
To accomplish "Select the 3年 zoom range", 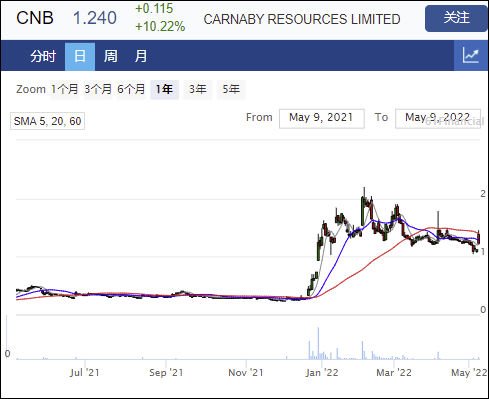I will click(x=198, y=89).
